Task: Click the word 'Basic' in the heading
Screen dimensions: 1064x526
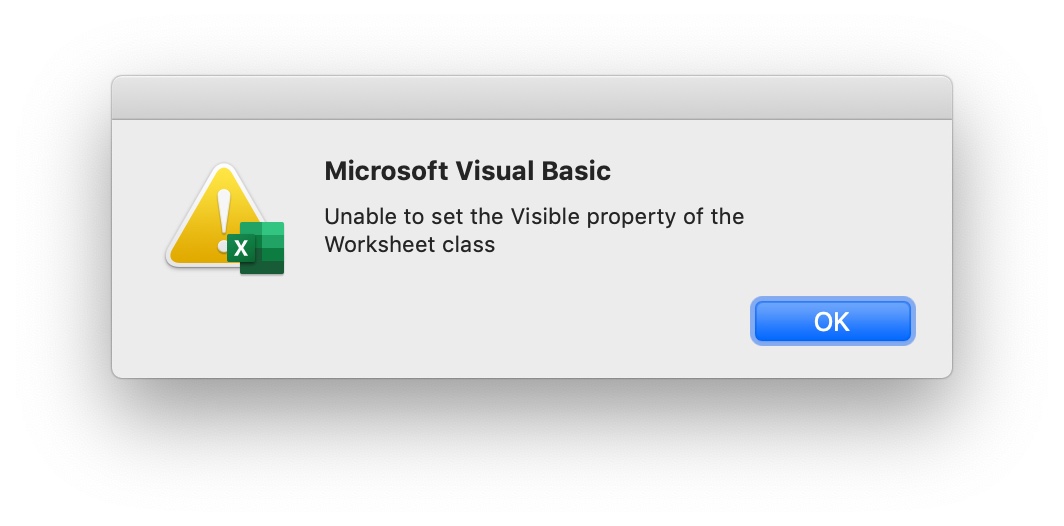Action: (576, 171)
